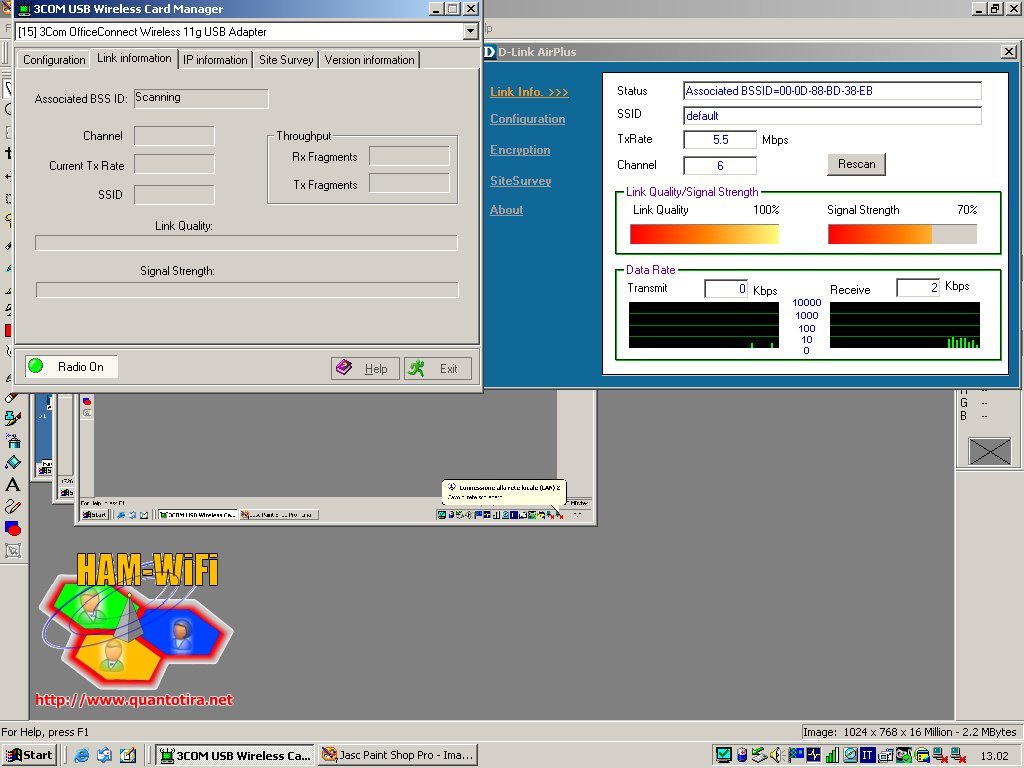Open the SiteSurvey link in D-Link AirPlus

[520, 181]
